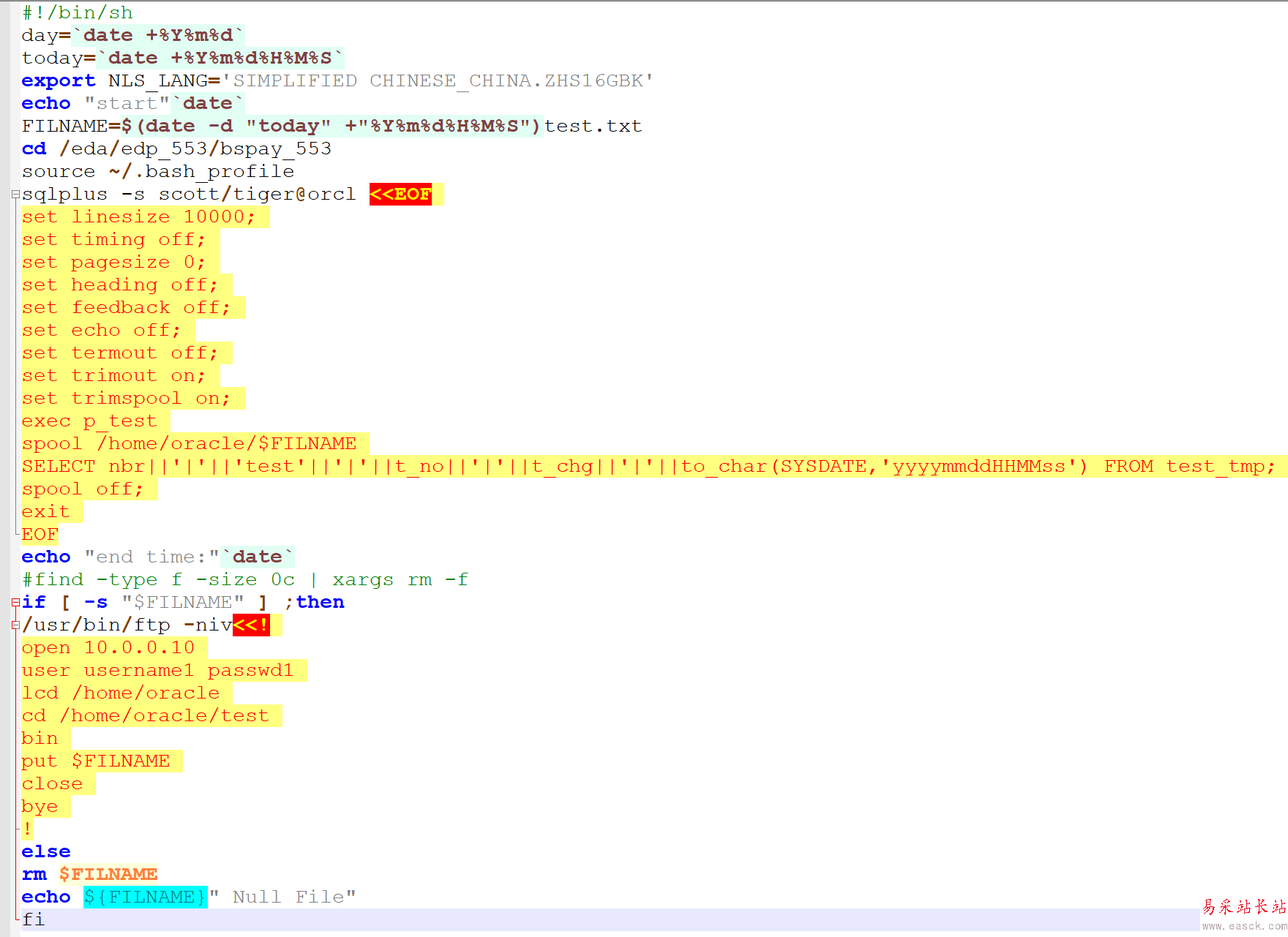Click 'put $FILNAME' line
The width and height of the screenshot is (1288, 937).
(95, 761)
